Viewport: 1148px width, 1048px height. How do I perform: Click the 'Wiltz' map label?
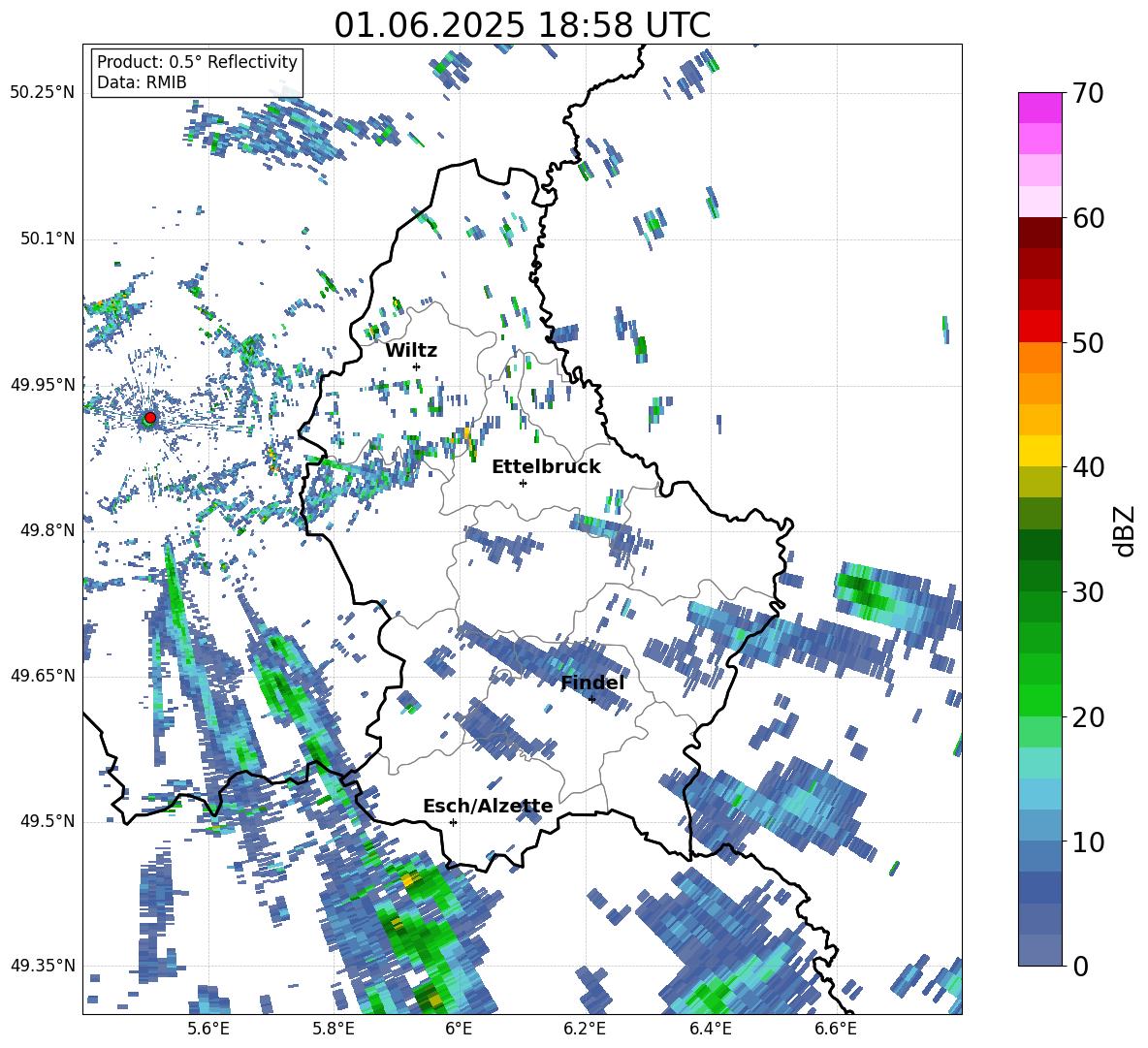(411, 351)
